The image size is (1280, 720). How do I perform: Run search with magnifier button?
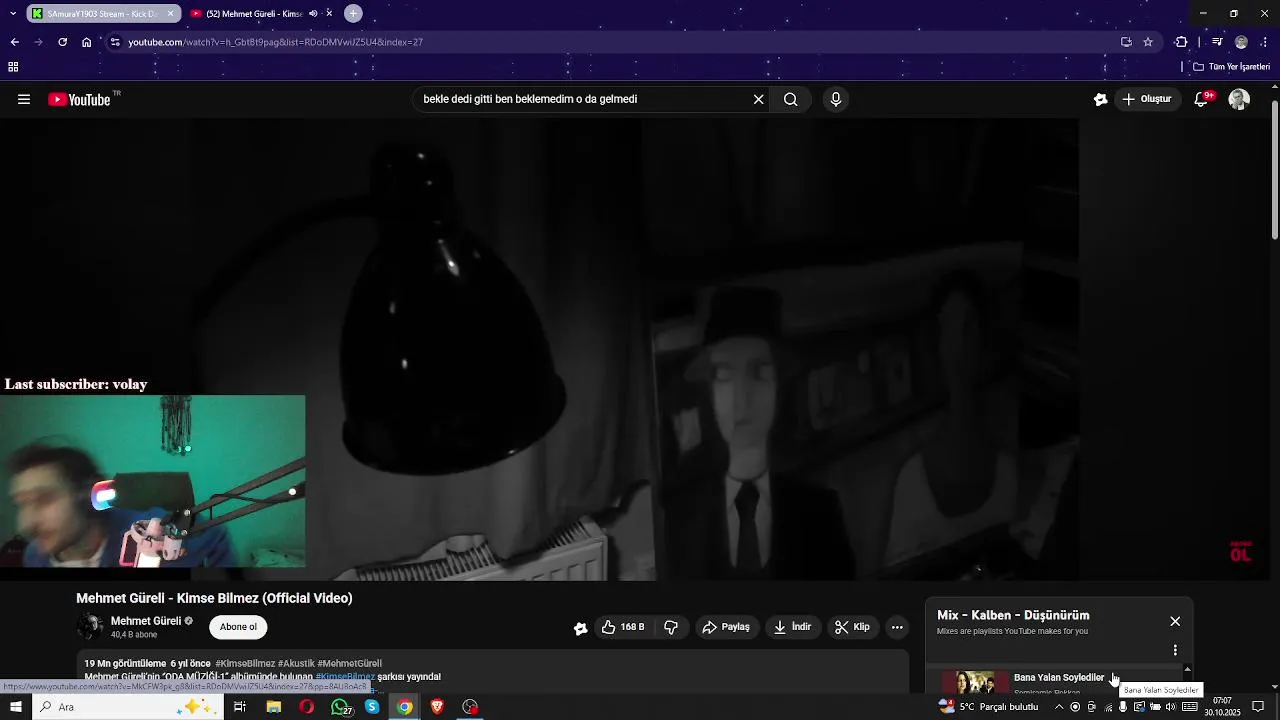pos(790,99)
